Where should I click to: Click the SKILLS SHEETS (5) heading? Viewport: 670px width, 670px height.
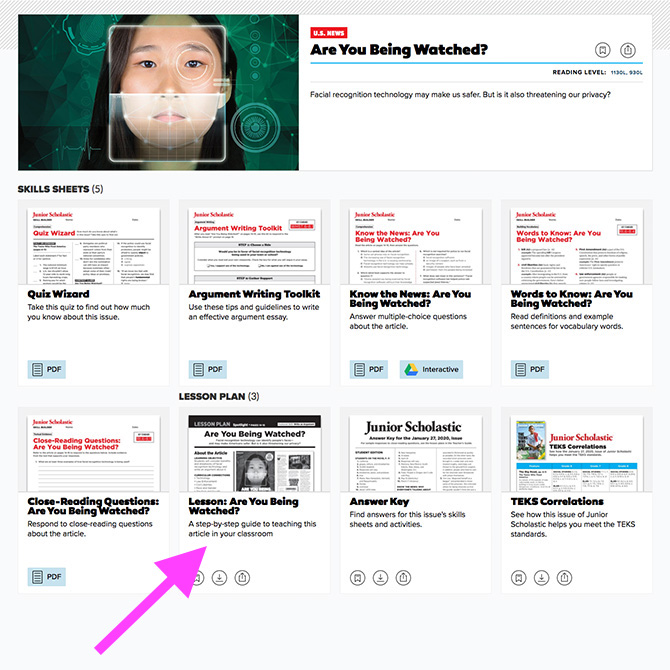coord(60,189)
